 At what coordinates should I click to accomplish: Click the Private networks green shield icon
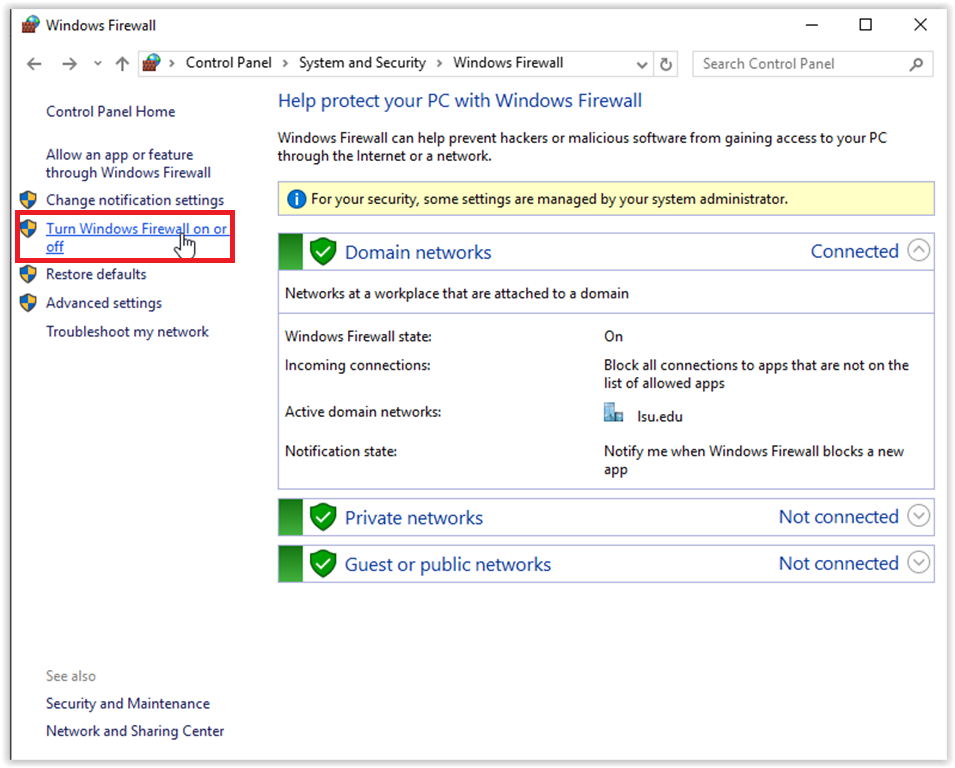[323, 517]
